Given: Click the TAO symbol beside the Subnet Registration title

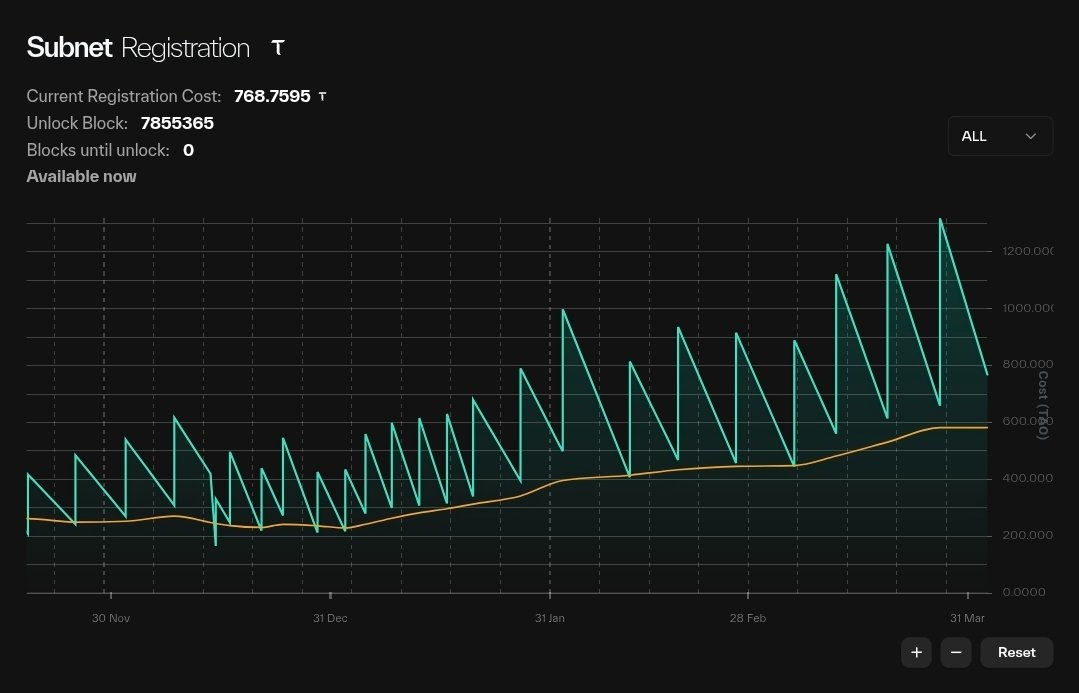Looking at the screenshot, I should pos(278,48).
